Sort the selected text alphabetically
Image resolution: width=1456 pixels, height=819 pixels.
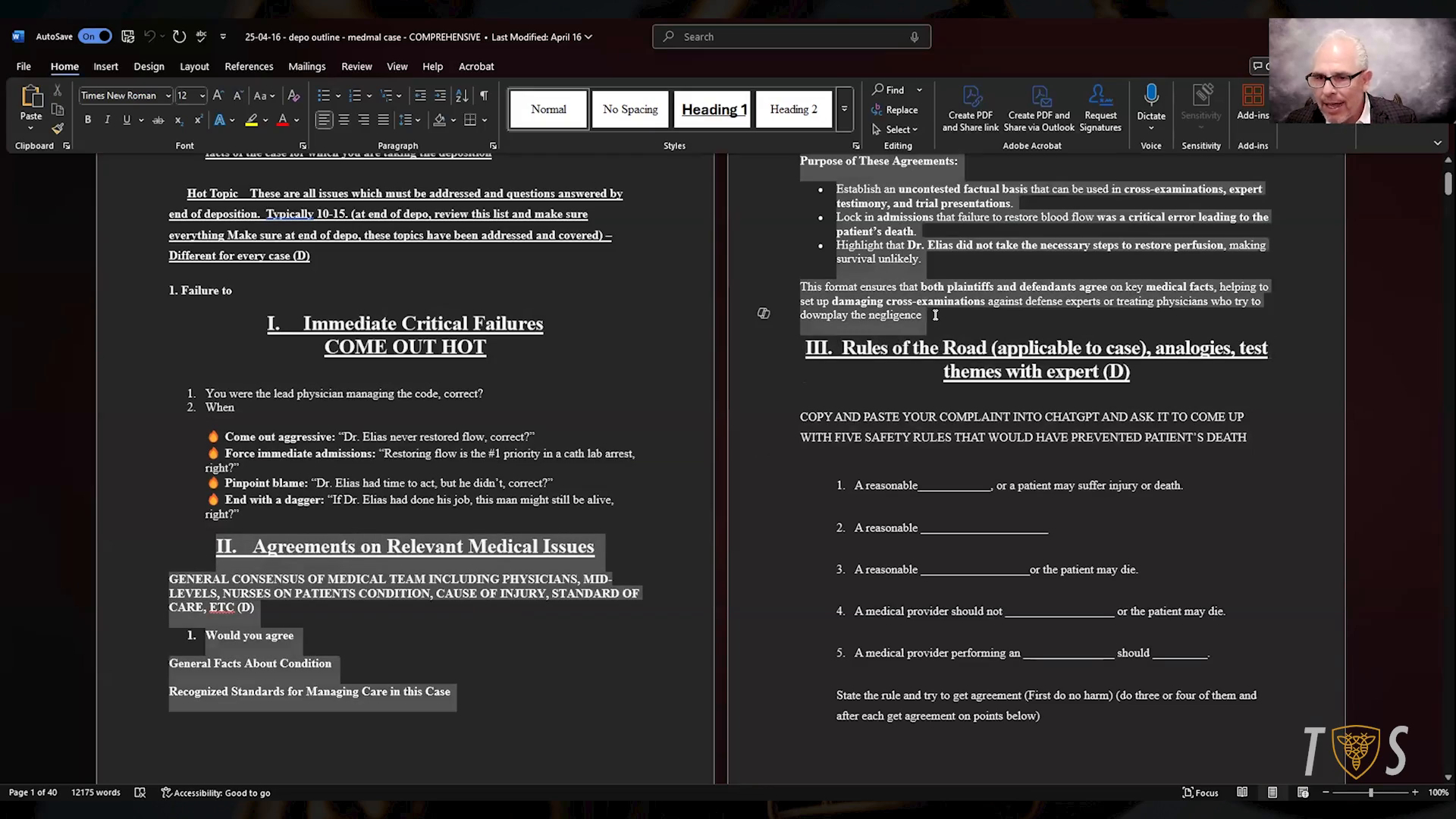pyautogui.click(x=461, y=96)
